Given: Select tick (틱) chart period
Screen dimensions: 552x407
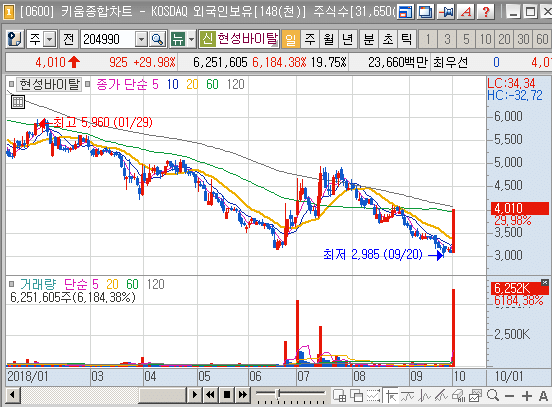Looking at the screenshot, I should tap(407, 39).
